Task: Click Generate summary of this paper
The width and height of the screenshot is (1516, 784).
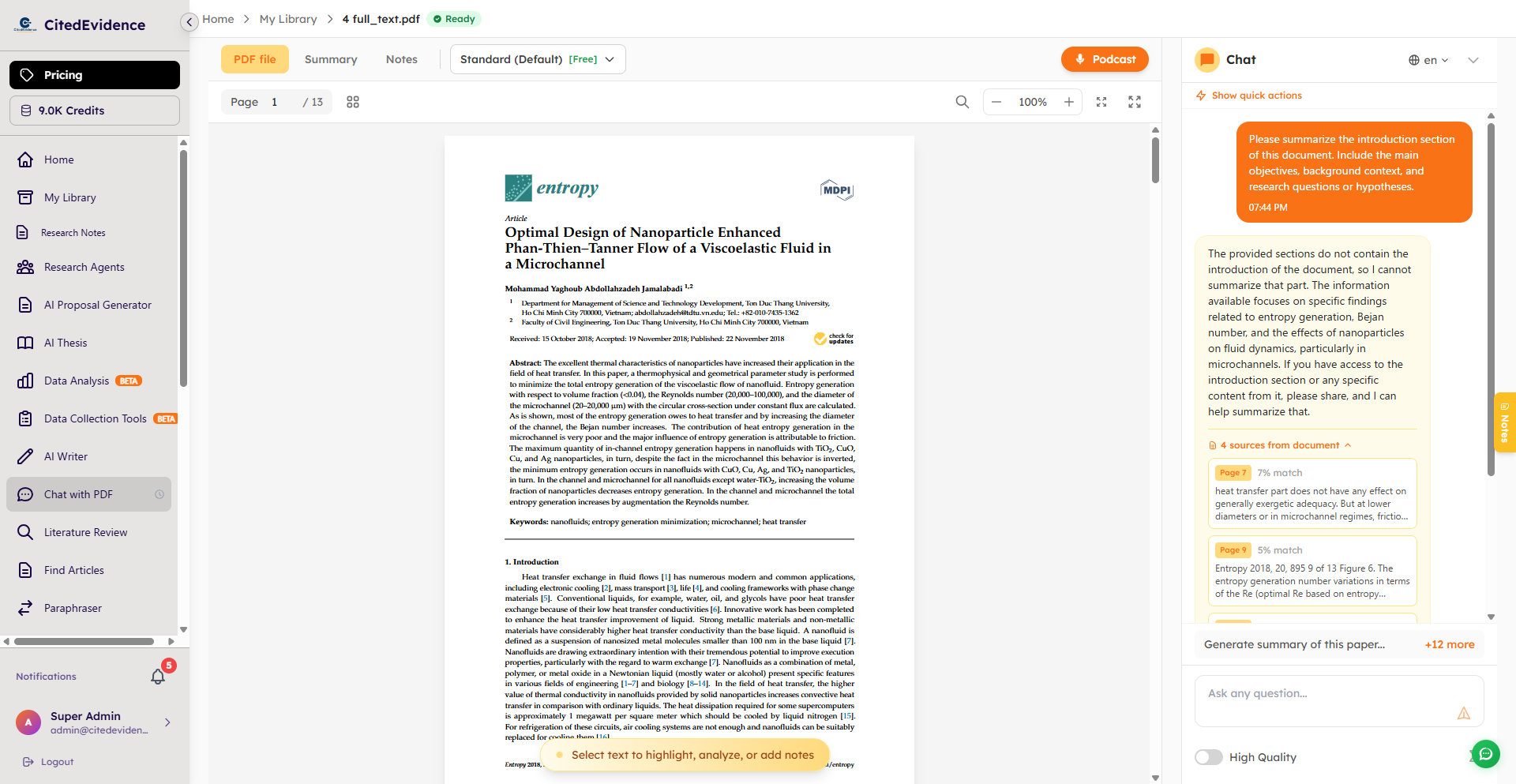Action: (x=1293, y=644)
